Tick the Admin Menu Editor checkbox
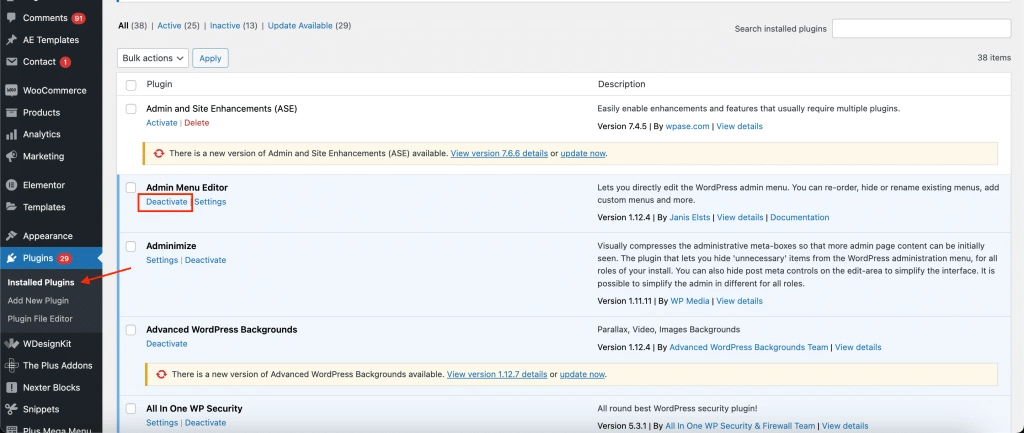The width and height of the screenshot is (1024, 433). coord(131,188)
